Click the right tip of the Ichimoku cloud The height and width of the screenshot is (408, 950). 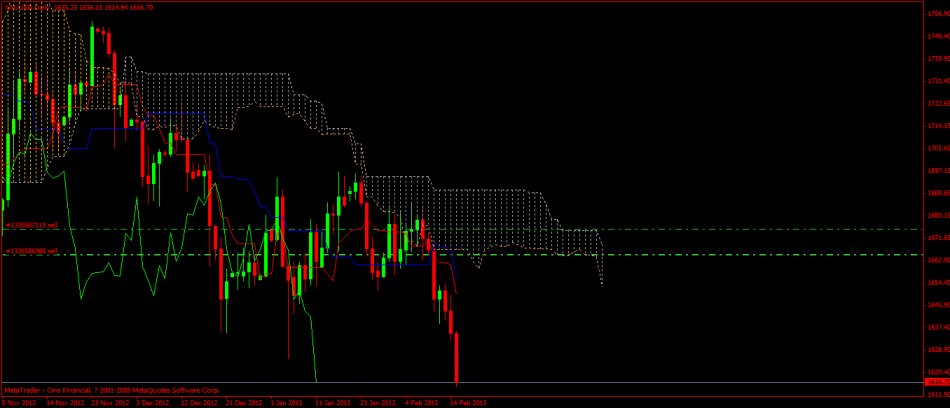coord(602,284)
